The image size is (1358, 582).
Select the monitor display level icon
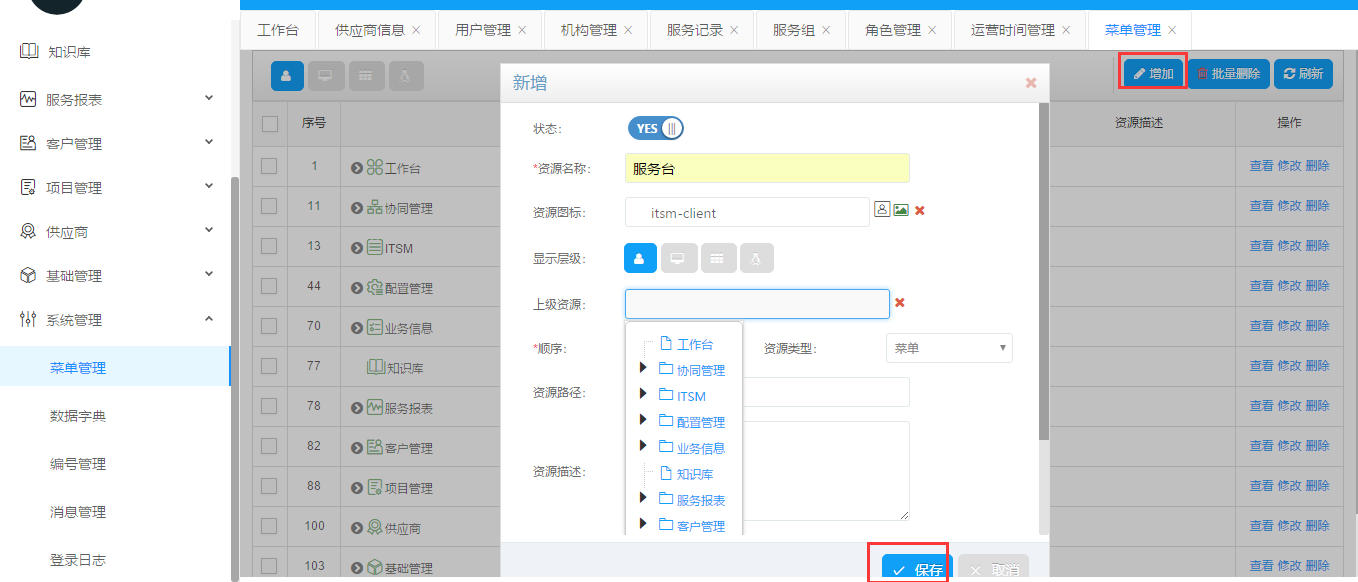point(679,257)
